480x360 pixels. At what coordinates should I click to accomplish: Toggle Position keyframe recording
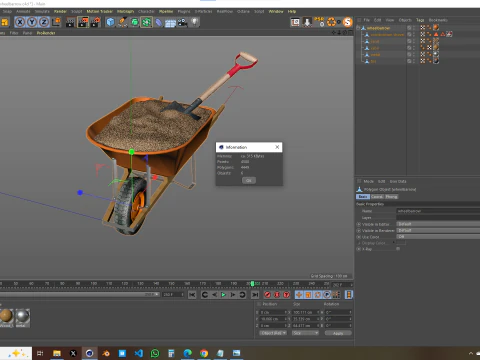point(299,295)
